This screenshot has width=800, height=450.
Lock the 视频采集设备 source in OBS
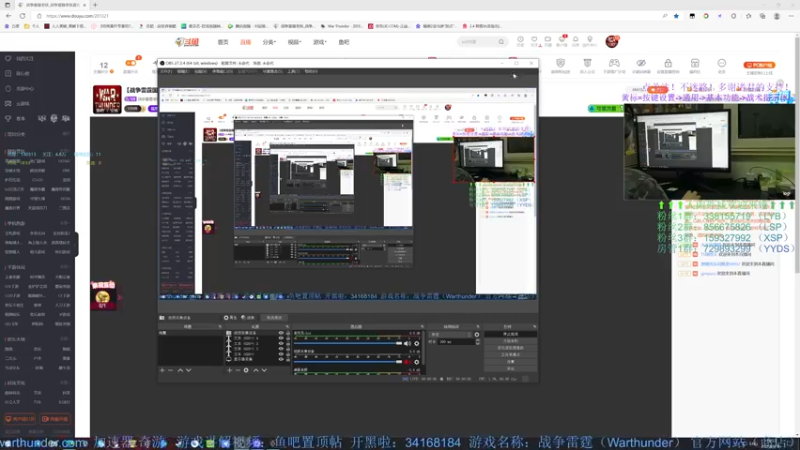(x=288, y=333)
